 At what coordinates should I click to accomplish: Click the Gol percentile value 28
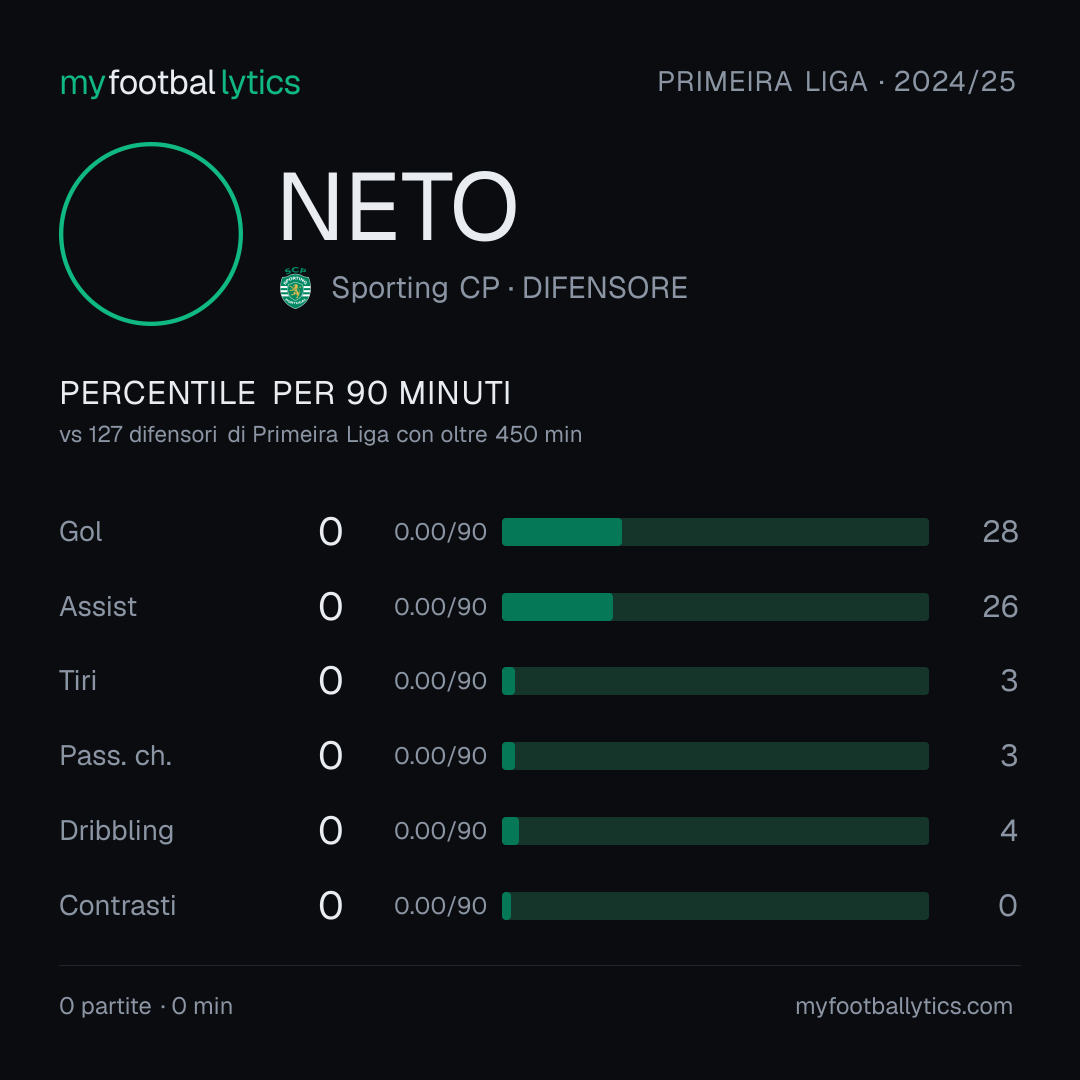click(1000, 532)
